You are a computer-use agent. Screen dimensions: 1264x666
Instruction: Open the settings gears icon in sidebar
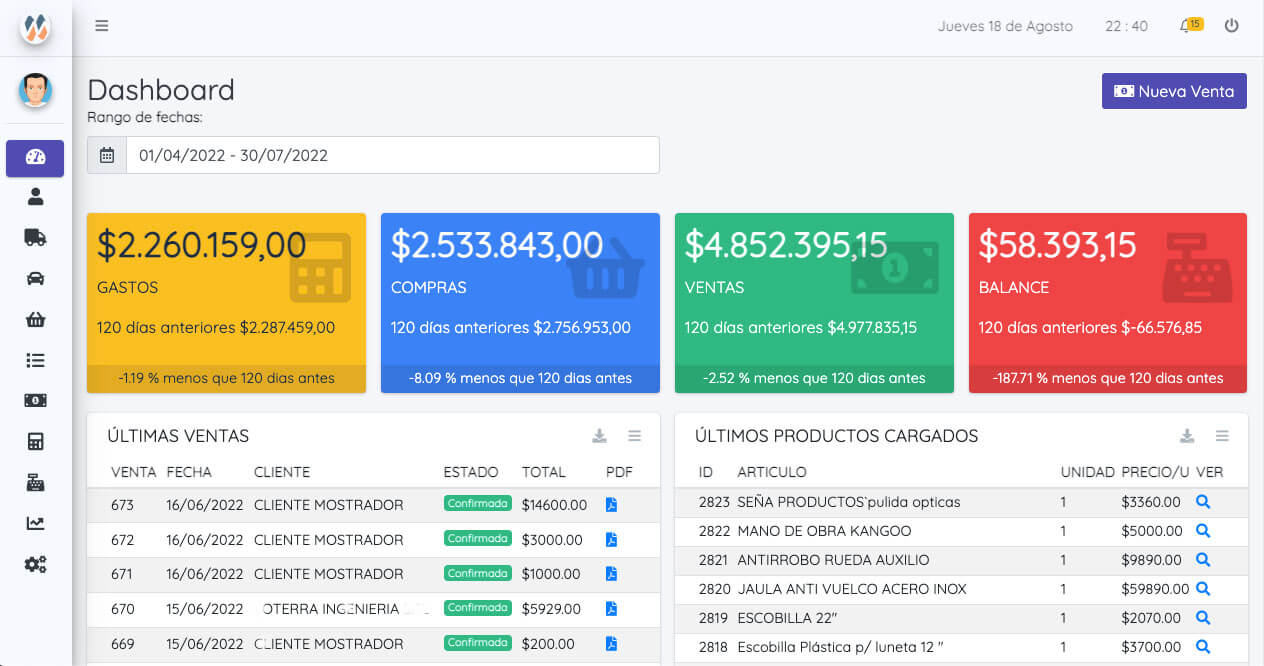(x=35, y=565)
